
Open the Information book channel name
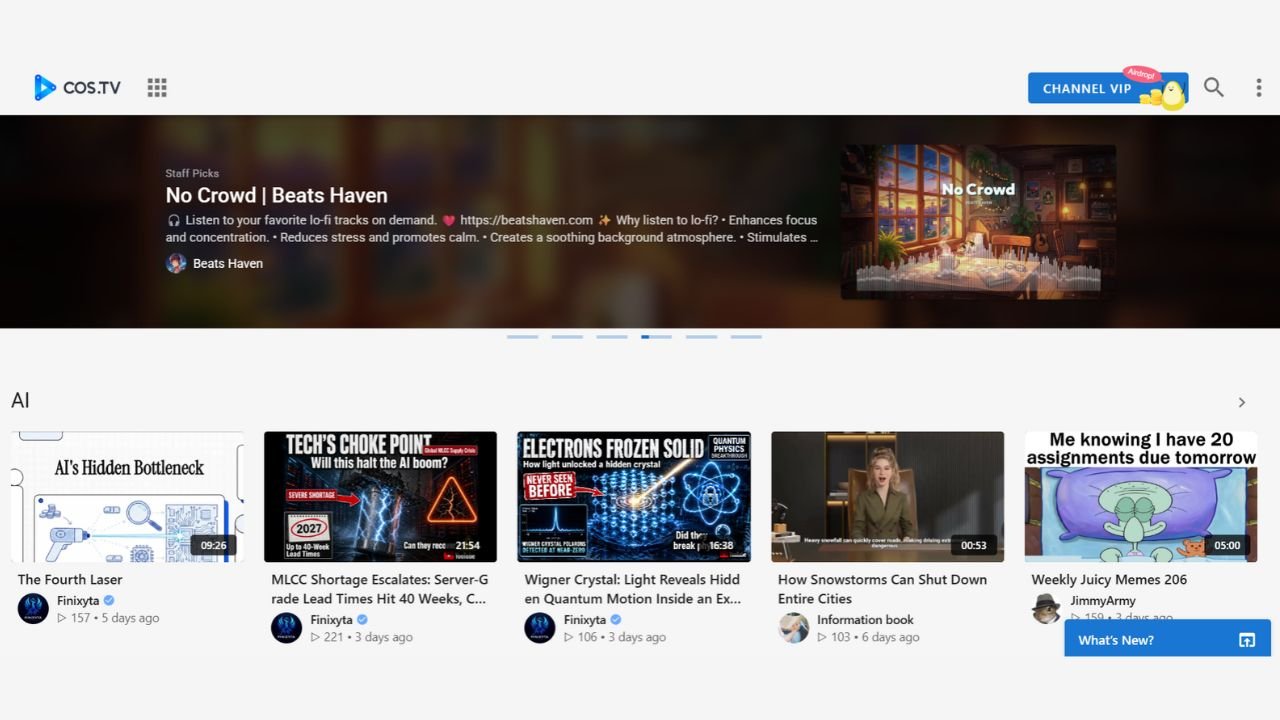tap(865, 620)
